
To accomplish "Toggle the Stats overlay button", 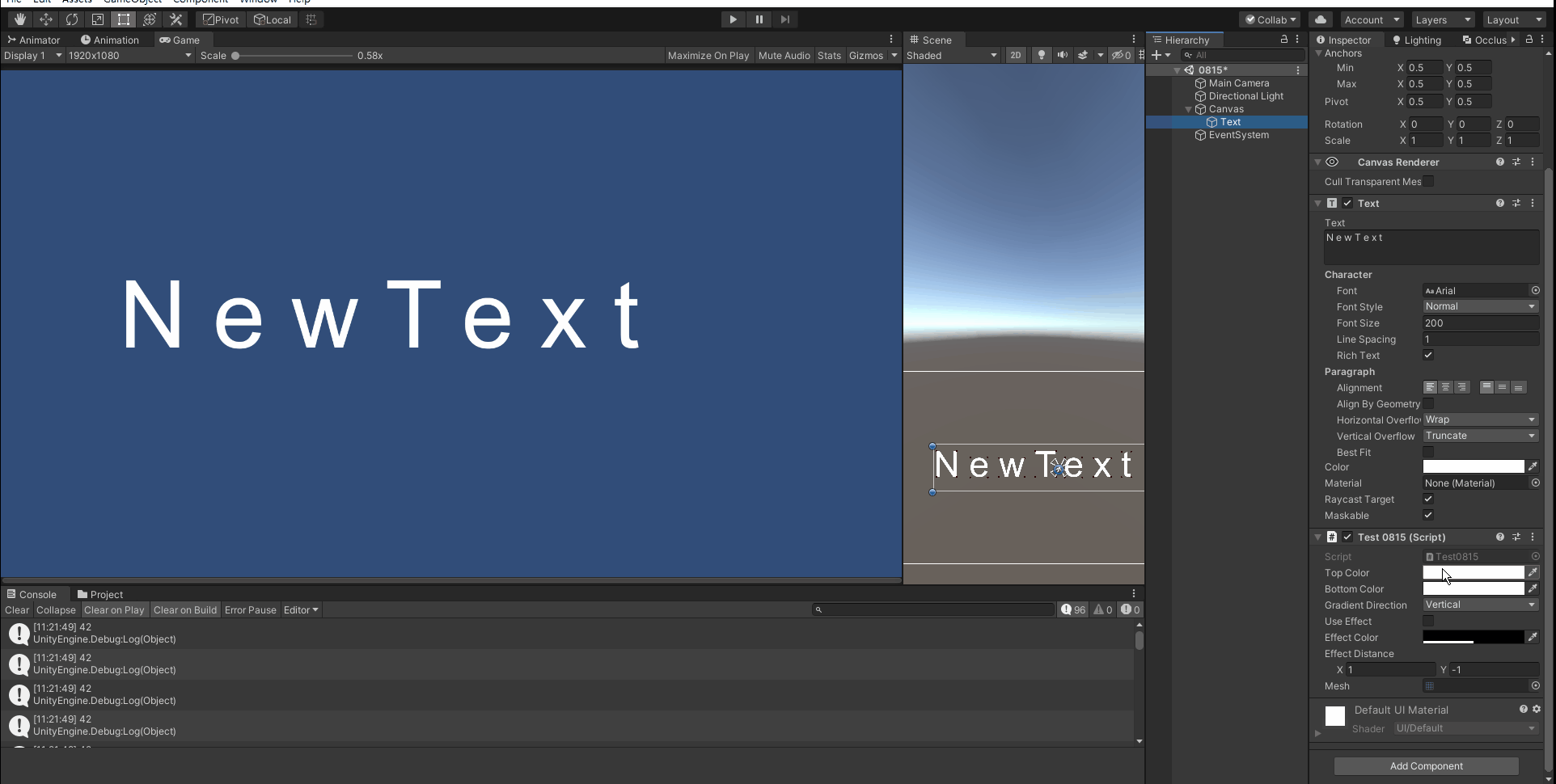I will pyautogui.click(x=830, y=55).
